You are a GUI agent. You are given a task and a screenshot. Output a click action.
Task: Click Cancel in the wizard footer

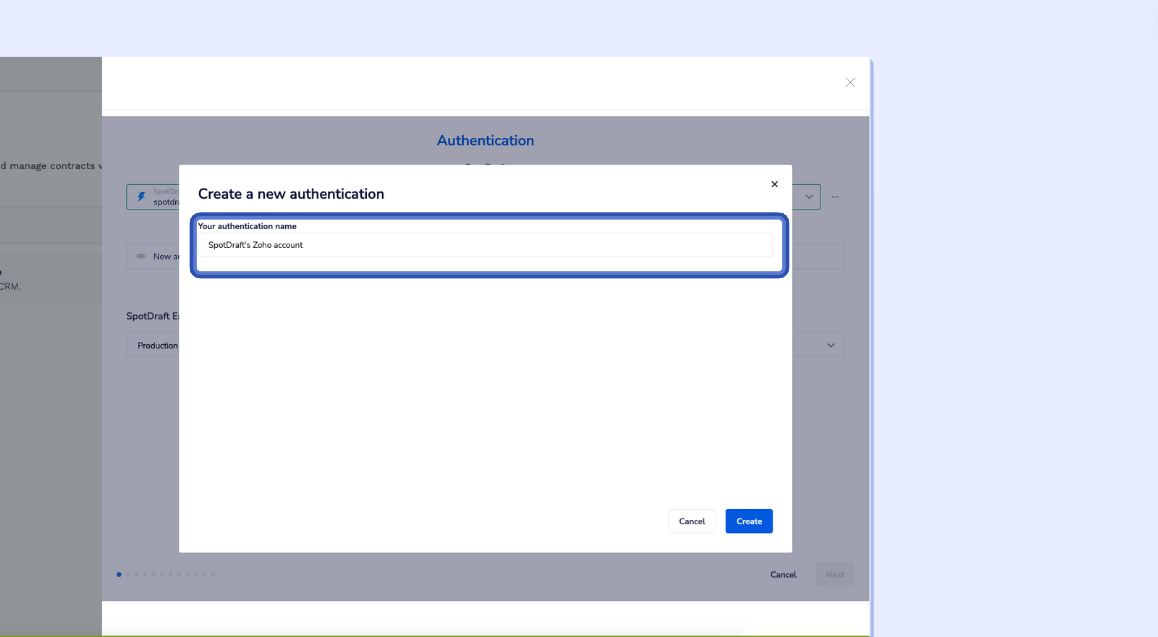coord(783,575)
